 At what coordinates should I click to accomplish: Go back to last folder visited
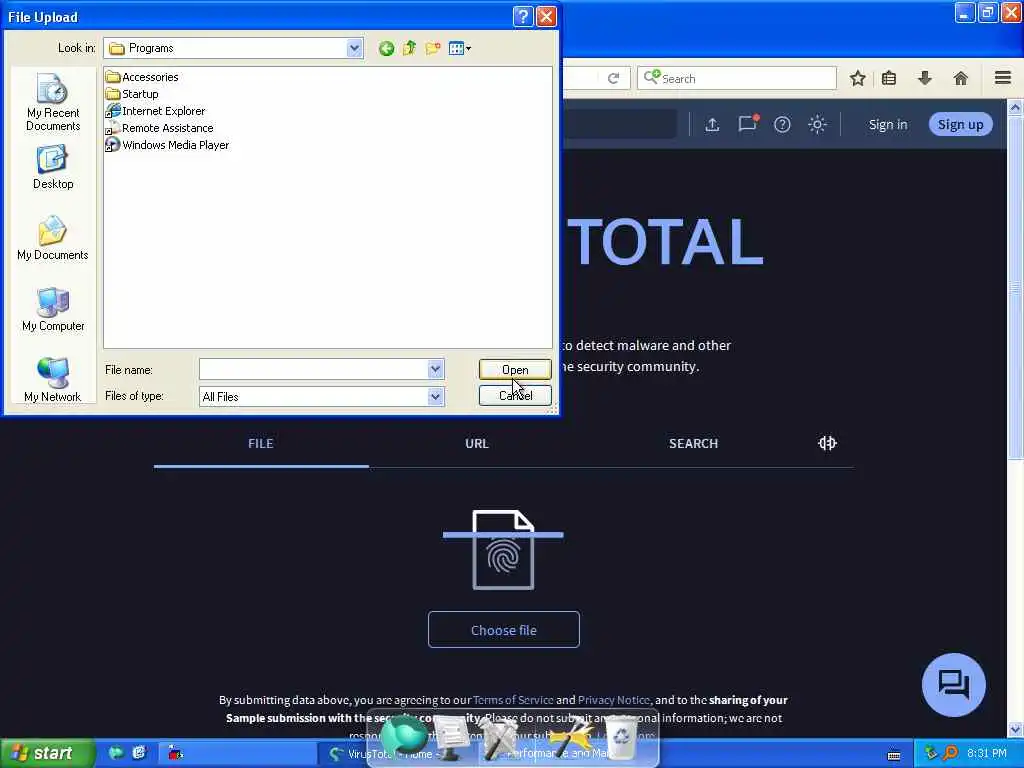[386, 48]
